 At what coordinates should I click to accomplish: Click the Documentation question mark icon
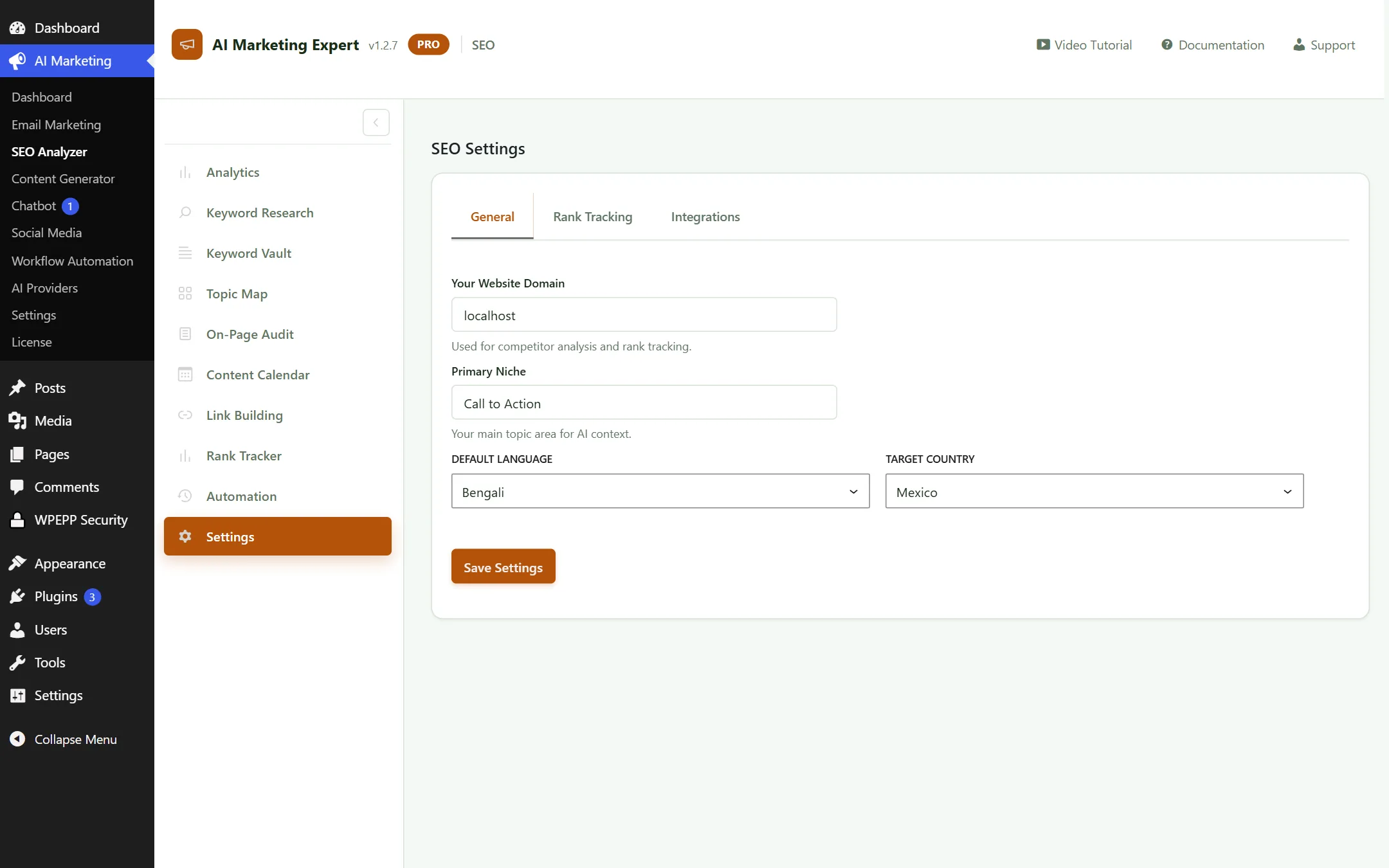pyautogui.click(x=1167, y=44)
